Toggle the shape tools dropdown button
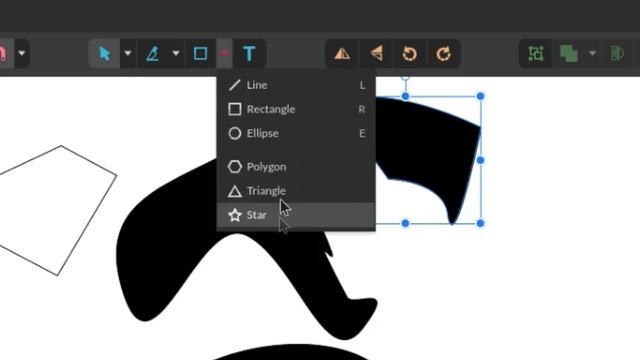 pos(224,53)
